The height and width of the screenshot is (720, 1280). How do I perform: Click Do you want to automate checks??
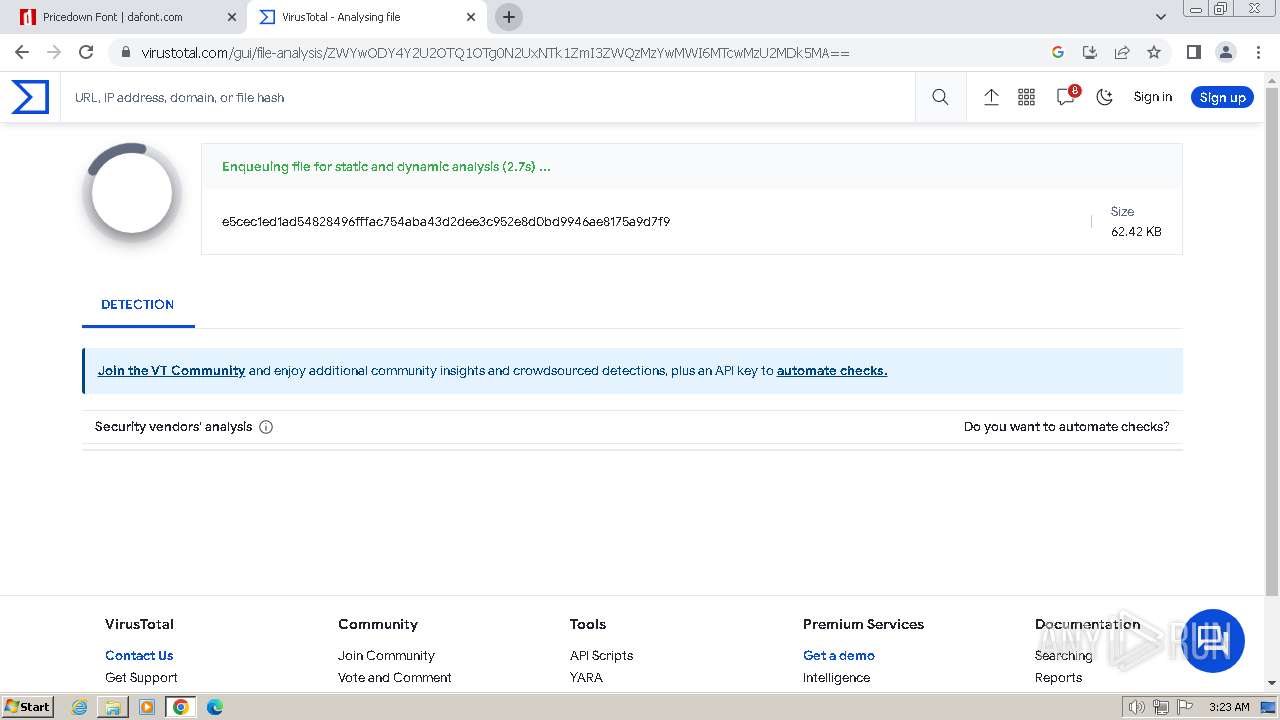(1066, 426)
